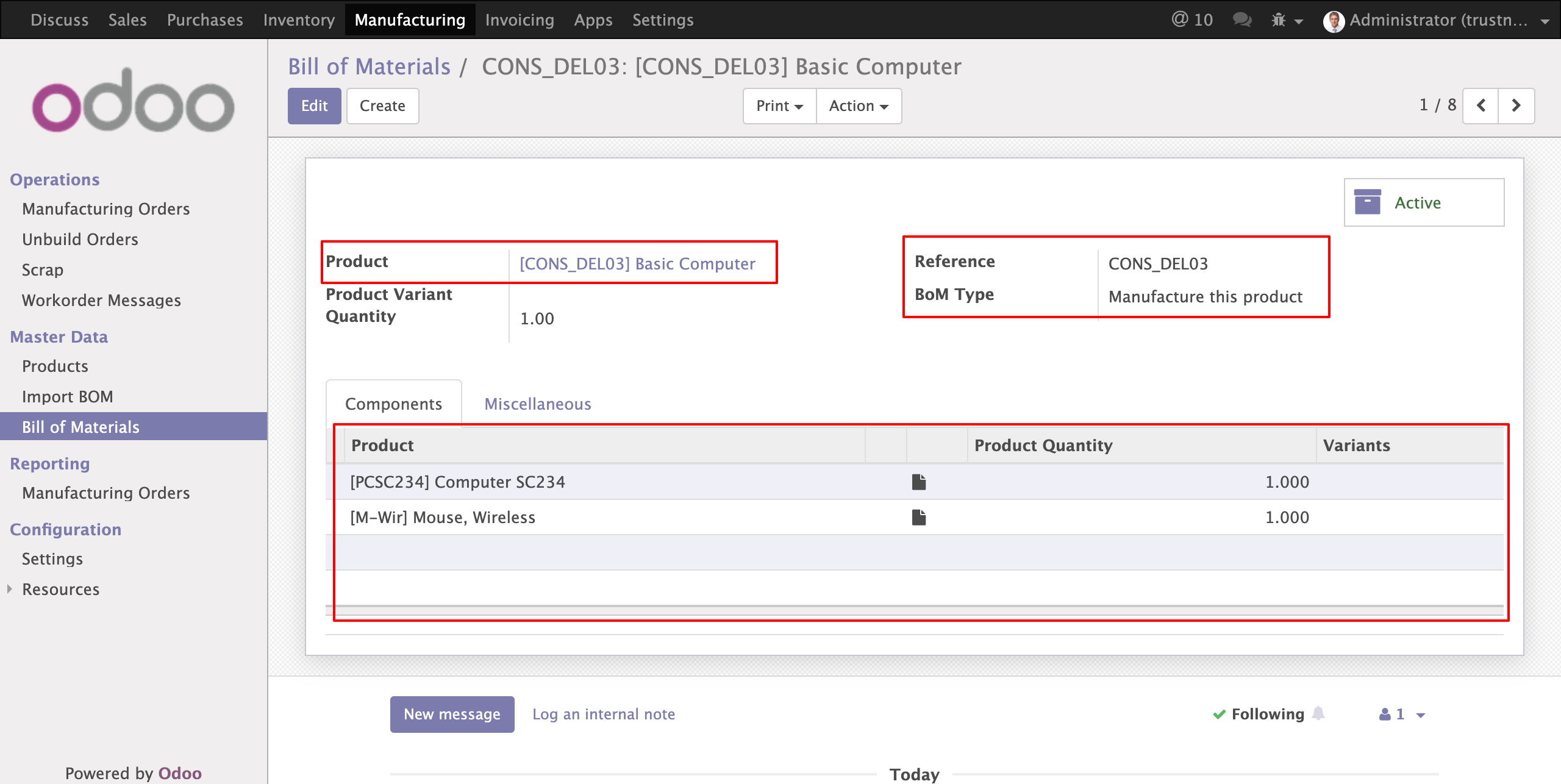This screenshot has width=1561, height=784.
Task: Expand the Resources menu in sidebar
Action: (x=60, y=590)
